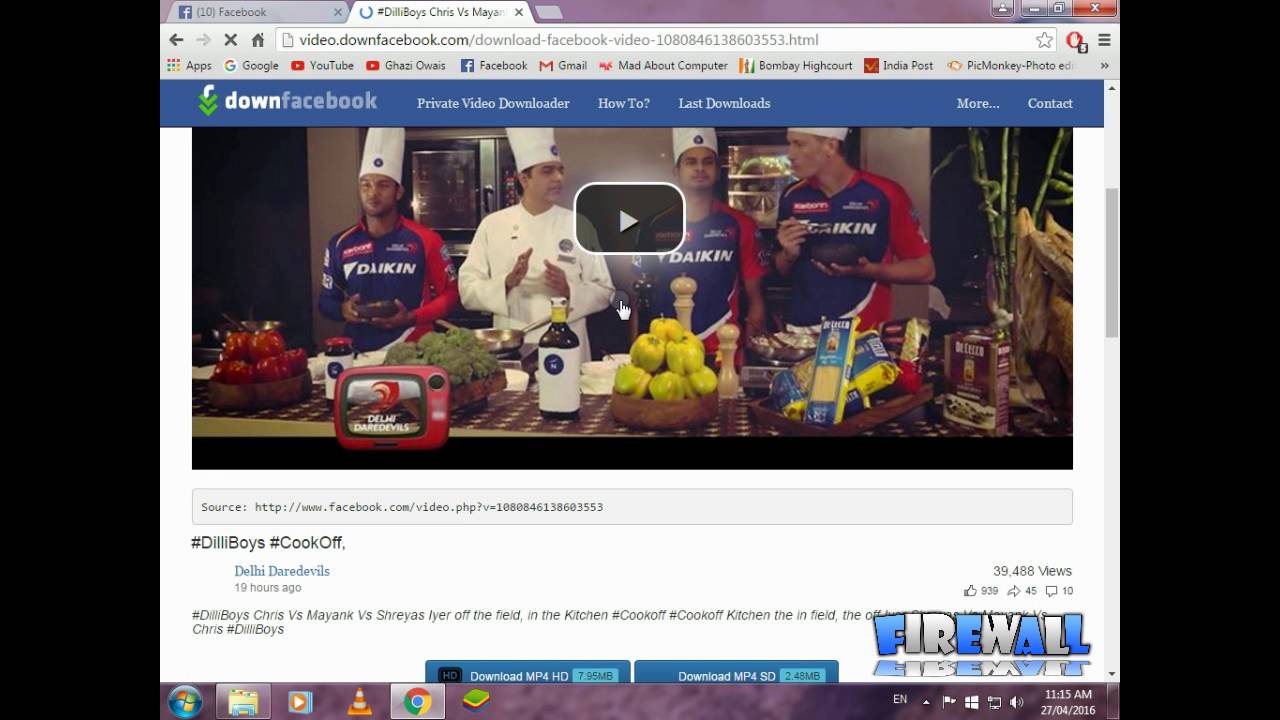
Task: Click the "39,488 Views" text
Action: coord(1032,571)
